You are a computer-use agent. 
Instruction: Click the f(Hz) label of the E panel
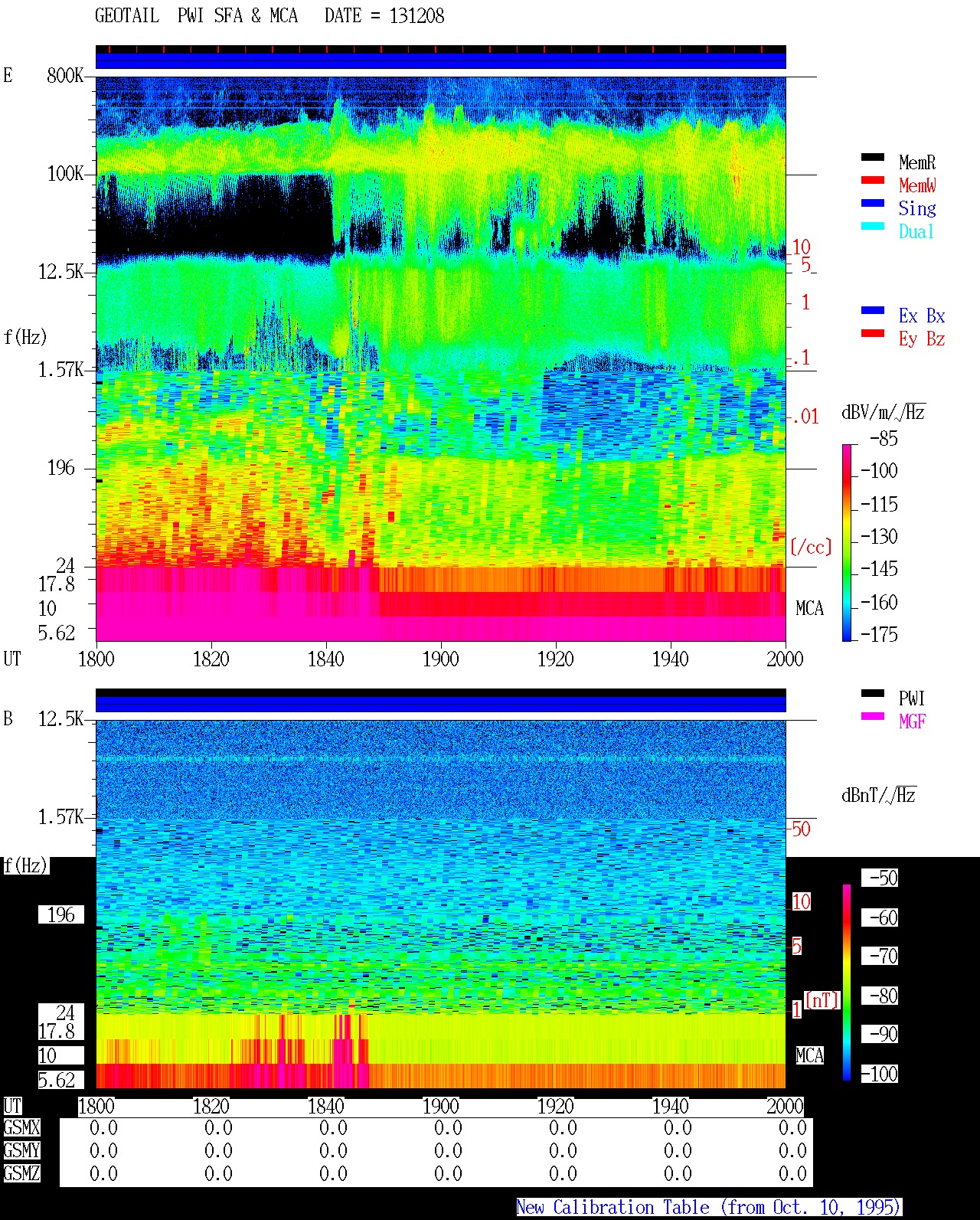tap(25, 337)
